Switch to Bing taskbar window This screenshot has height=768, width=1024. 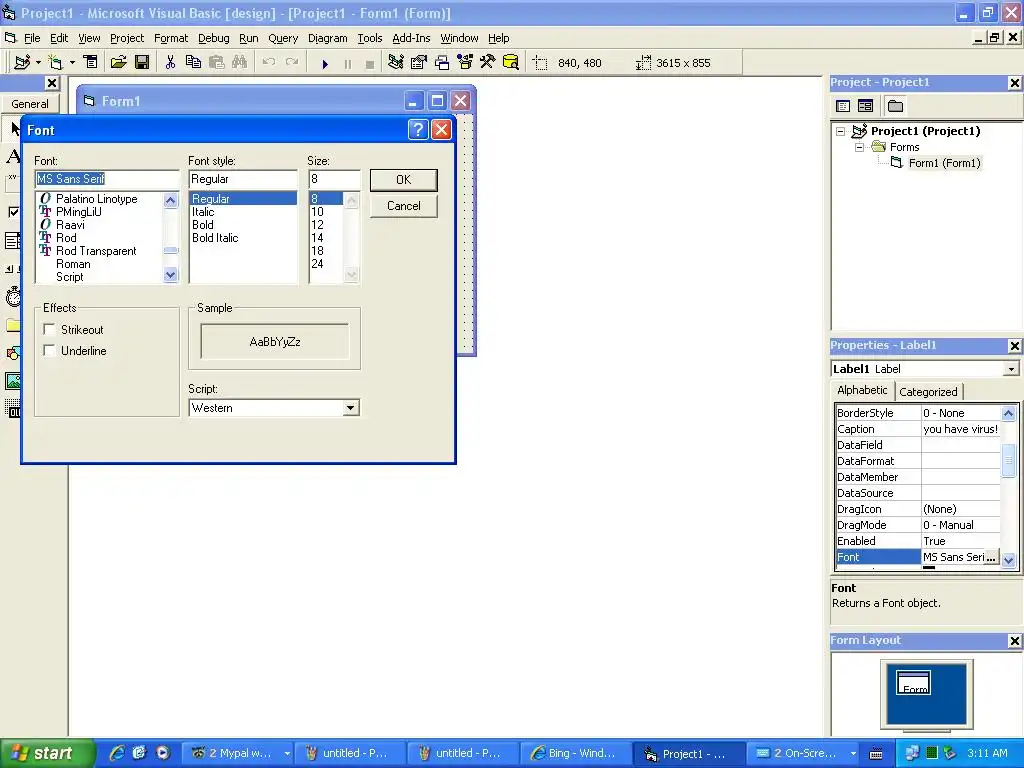coord(576,753)
